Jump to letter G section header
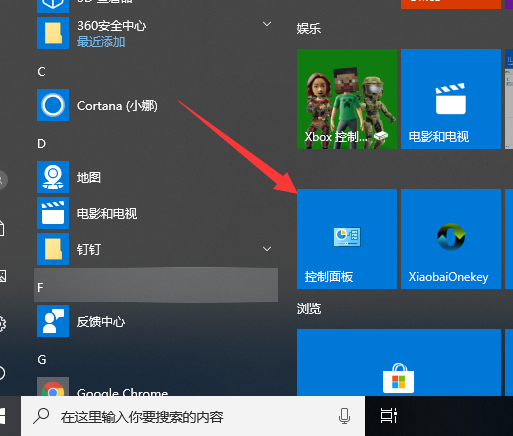The height and width of the screenshot is (436, 513). (42, 360)
